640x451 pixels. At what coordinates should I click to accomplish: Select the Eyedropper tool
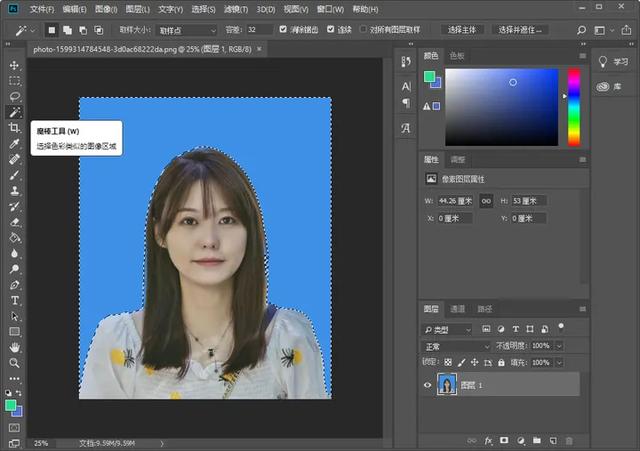coord(14,143)
